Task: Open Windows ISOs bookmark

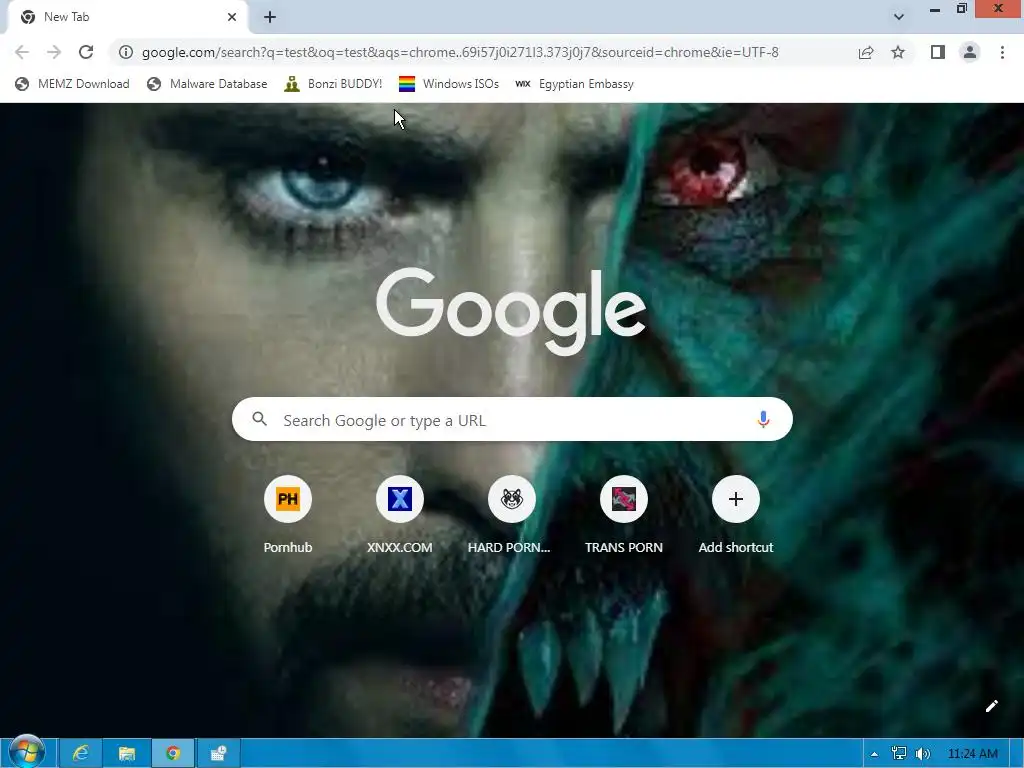Action: 449,84
